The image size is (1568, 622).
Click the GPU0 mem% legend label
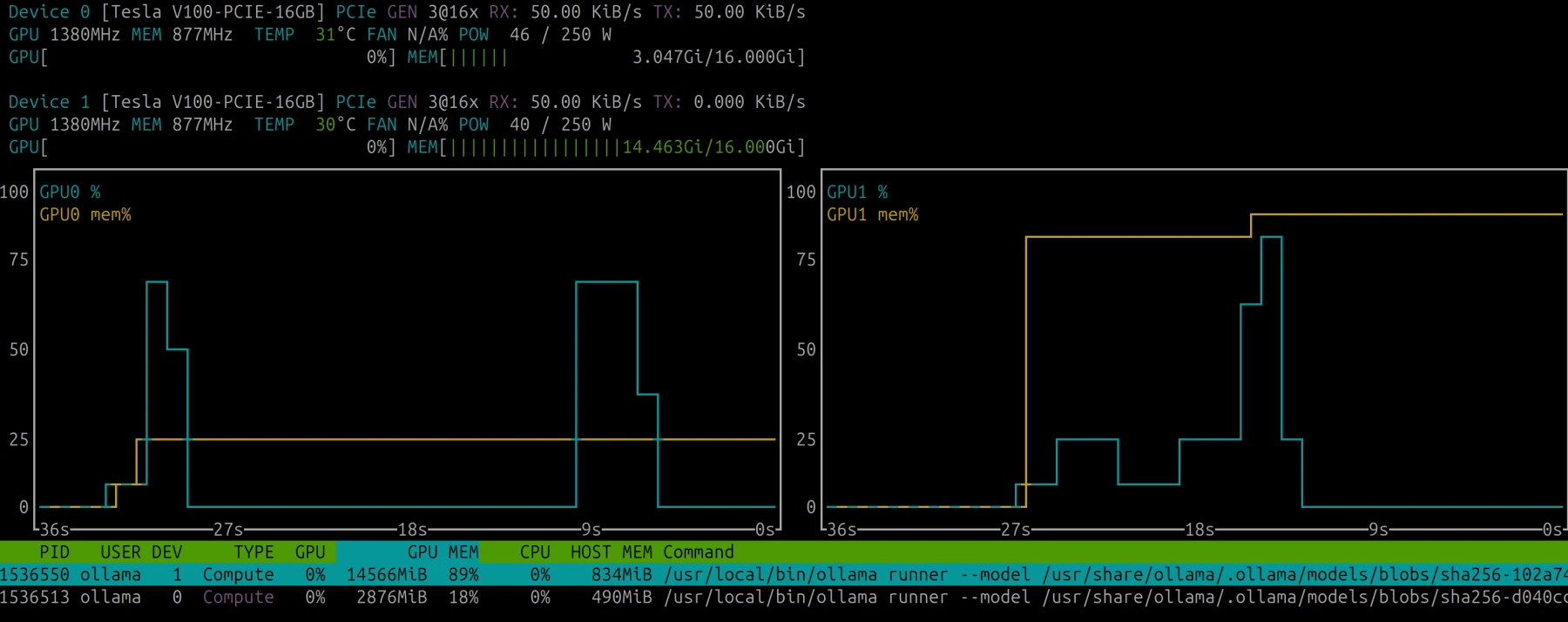pyautogui.click(x=85, y=214)
